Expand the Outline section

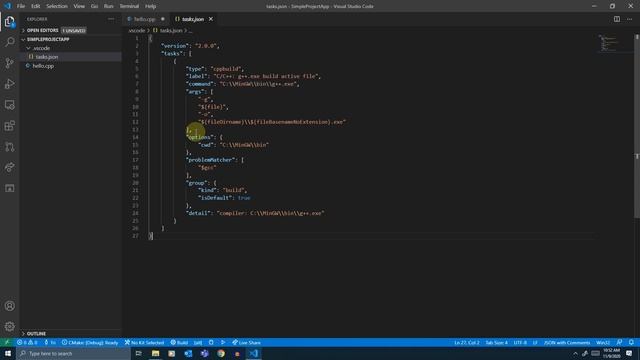[x=71, y=333]
